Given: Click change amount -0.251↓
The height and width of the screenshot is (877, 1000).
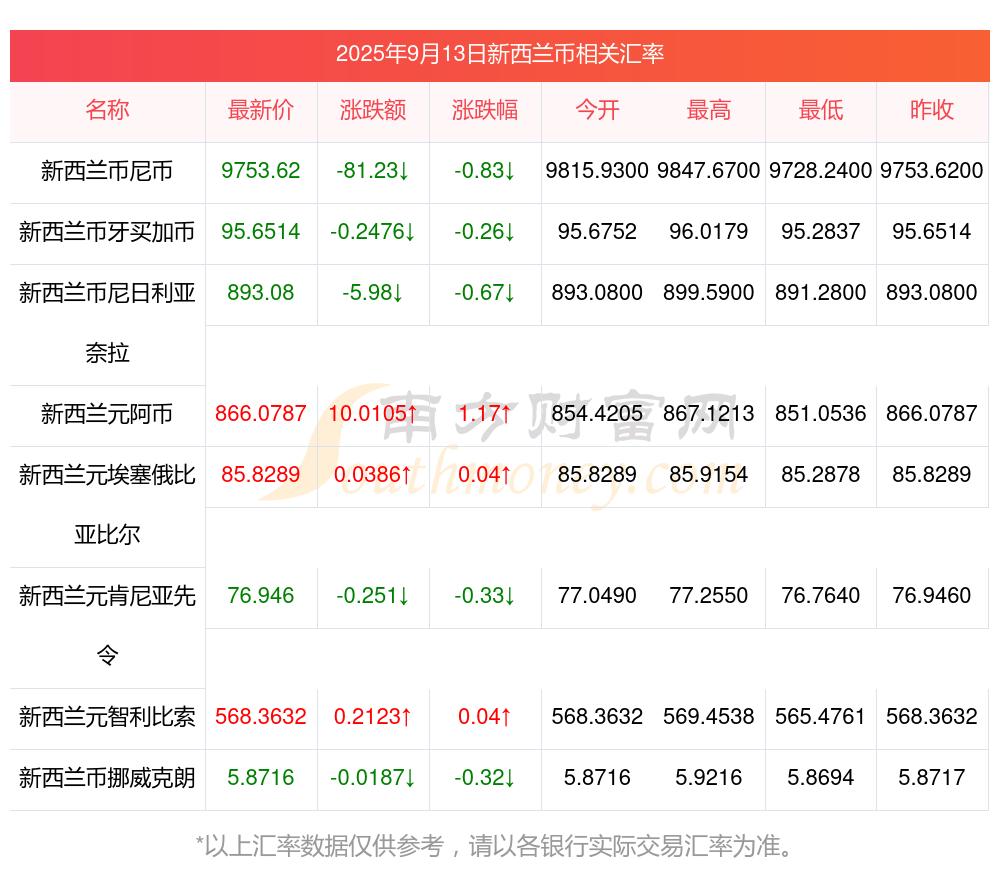Looking at the screenshot, I should pos(373,595).
